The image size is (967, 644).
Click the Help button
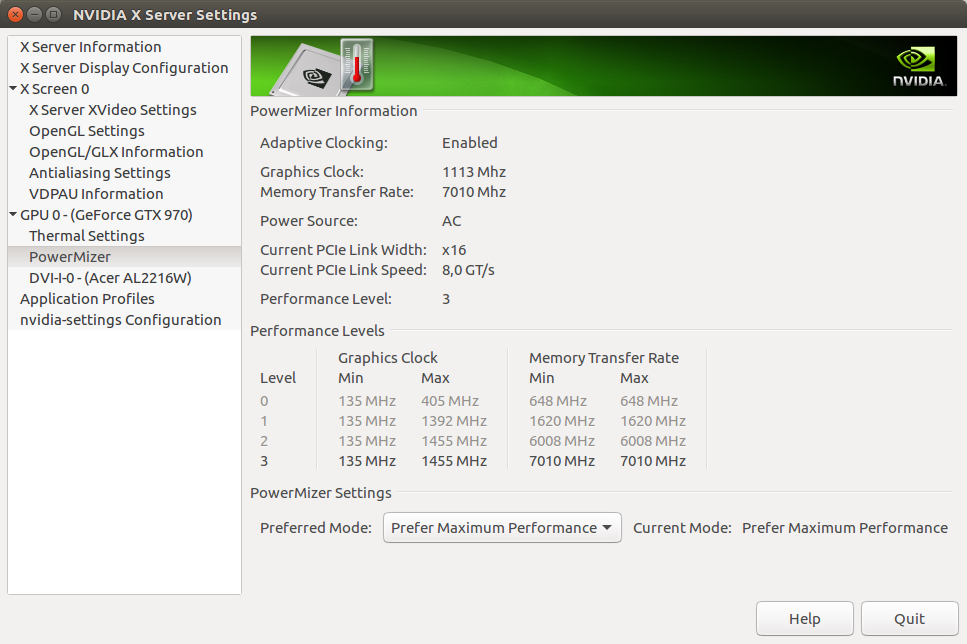pos(804,618)
